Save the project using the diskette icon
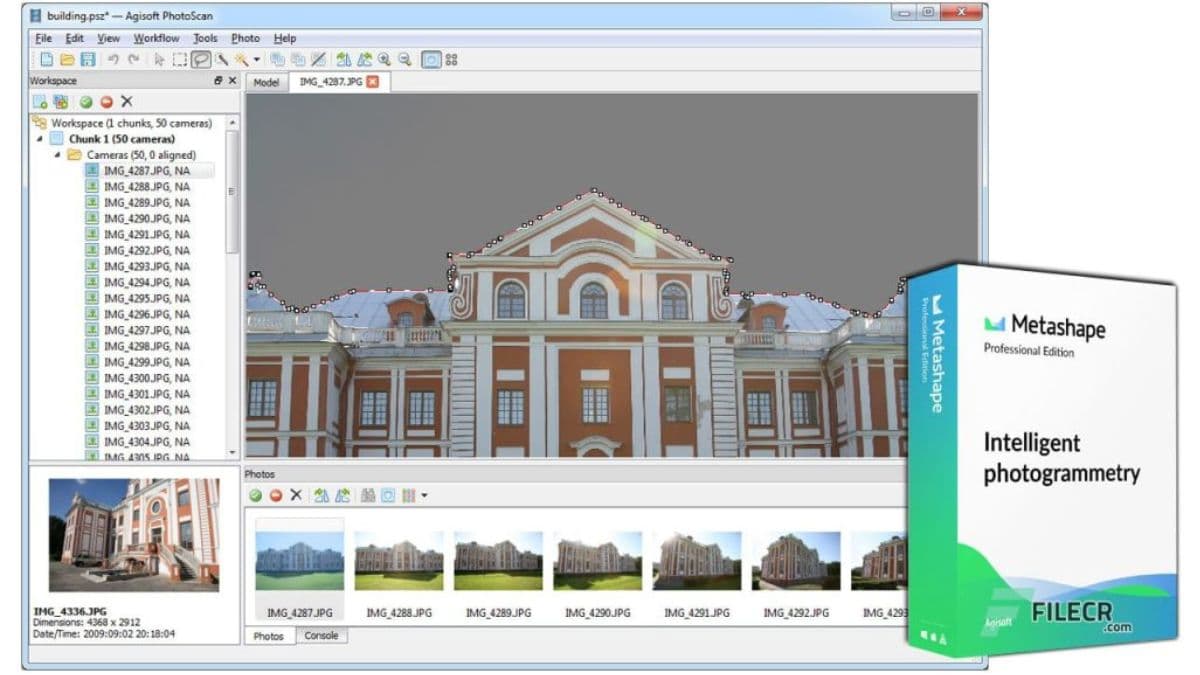Image resolution: width=1200 pixels, height=675 pixels. [x=89, y=60]
